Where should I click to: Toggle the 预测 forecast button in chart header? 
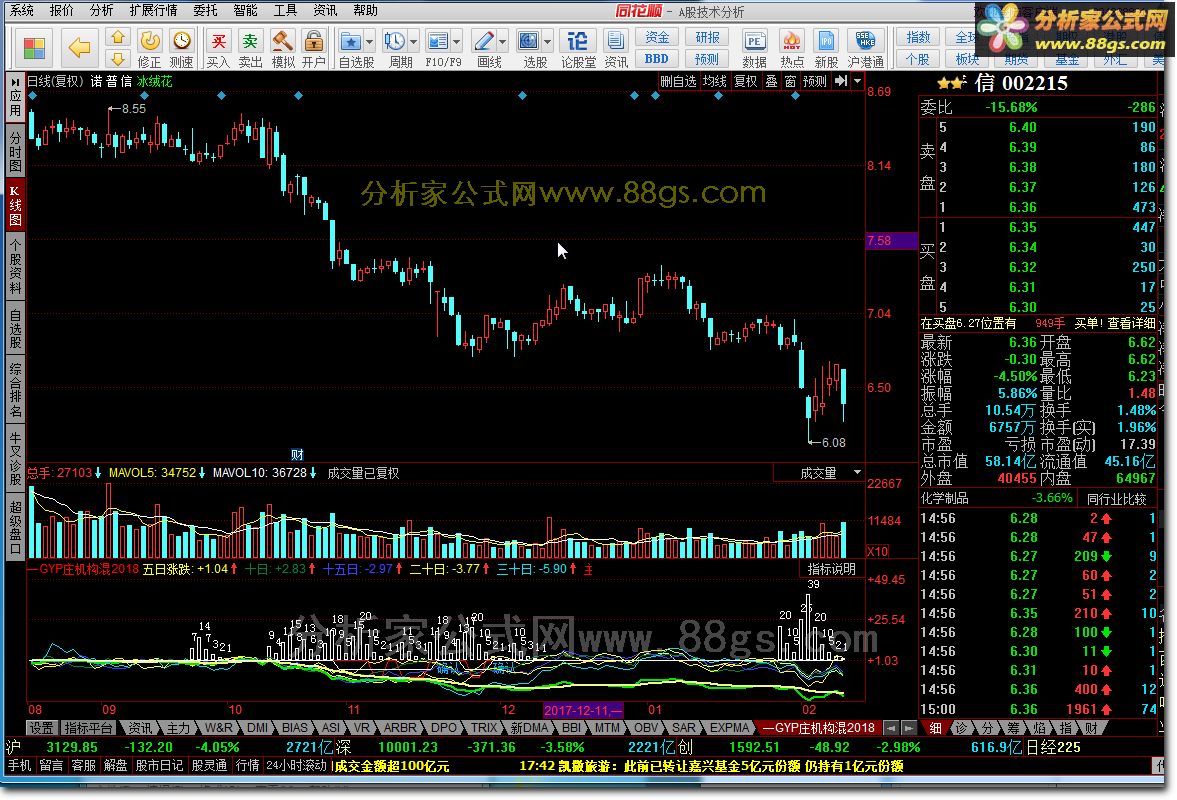(x=814, y=81)
